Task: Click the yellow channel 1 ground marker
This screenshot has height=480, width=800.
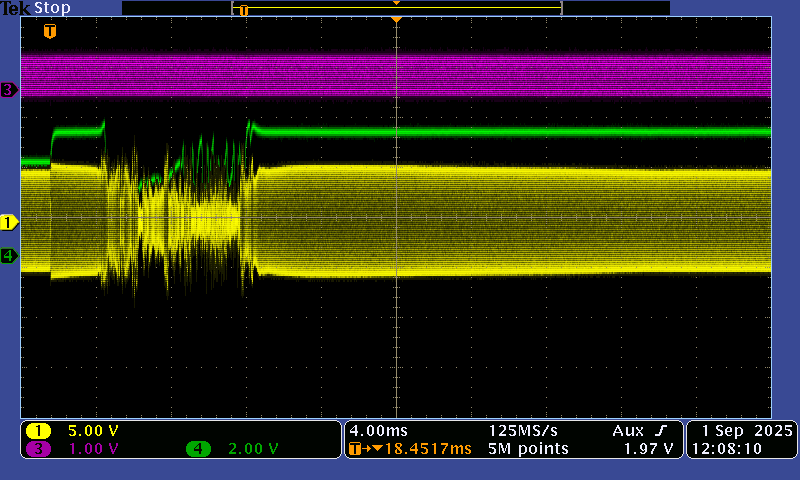Action: coord(9,222)
